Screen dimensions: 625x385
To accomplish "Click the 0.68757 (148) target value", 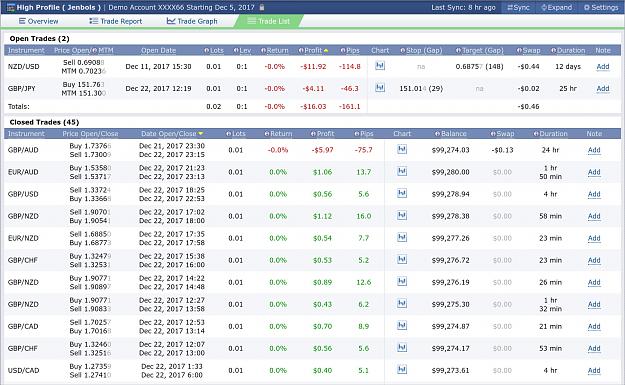I will point(480,67).
